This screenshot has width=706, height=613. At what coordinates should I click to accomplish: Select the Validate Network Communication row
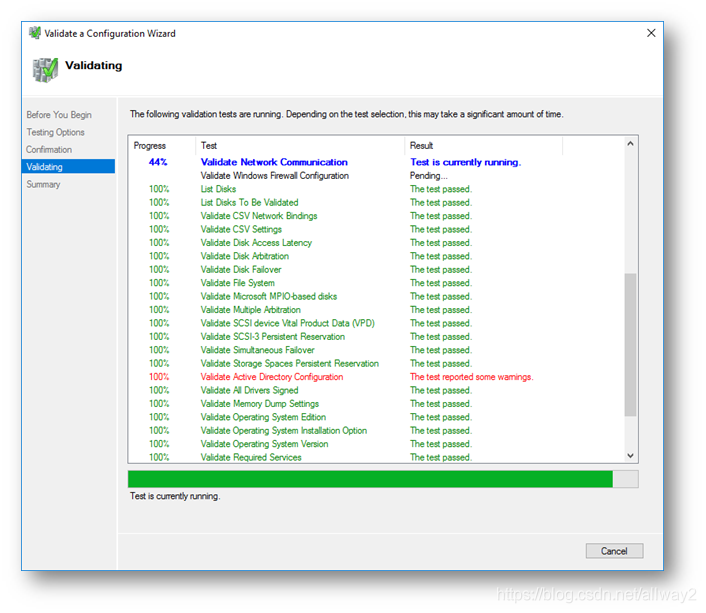click(x=376, y=162)
